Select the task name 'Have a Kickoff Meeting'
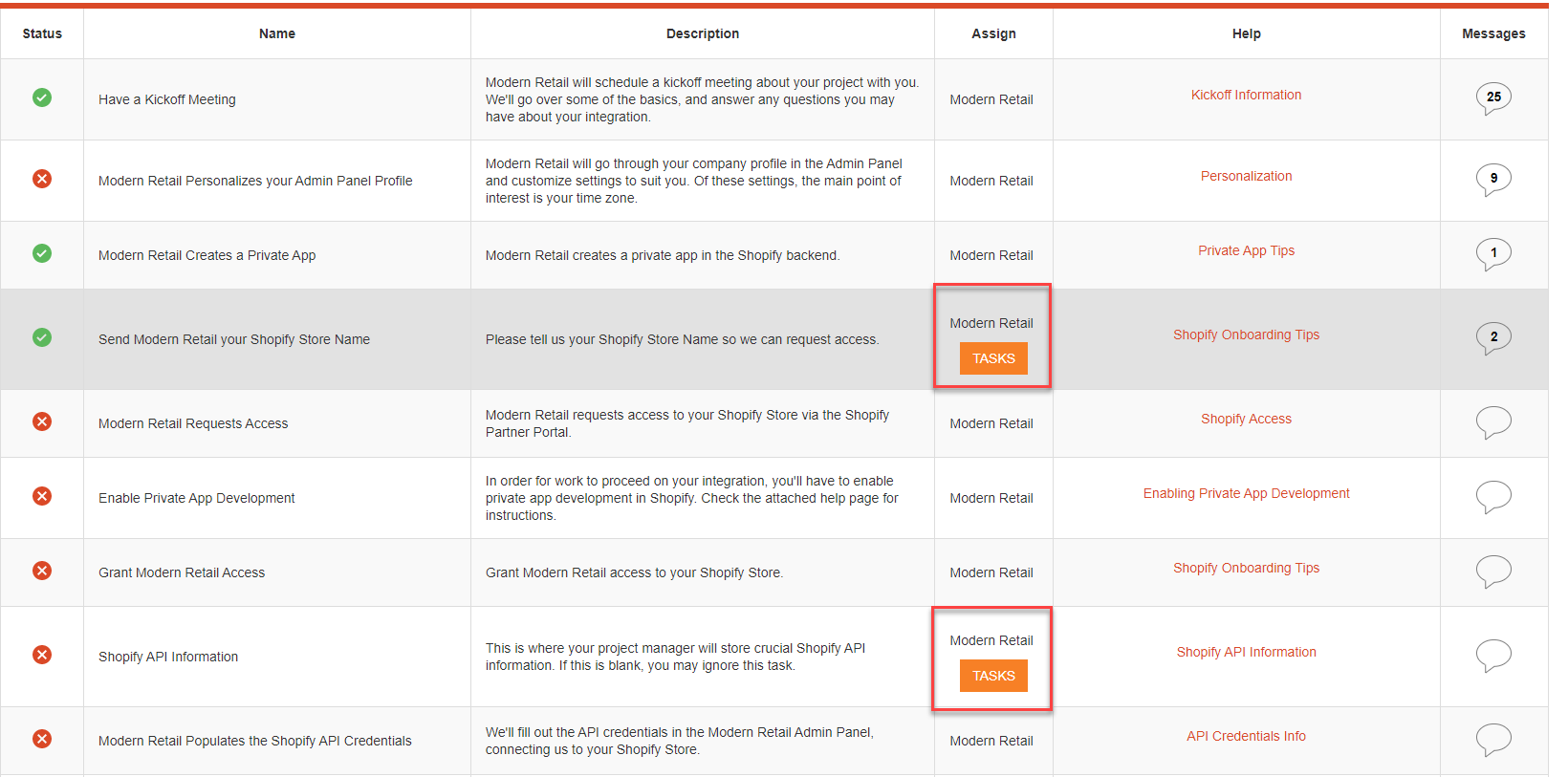 167,99
